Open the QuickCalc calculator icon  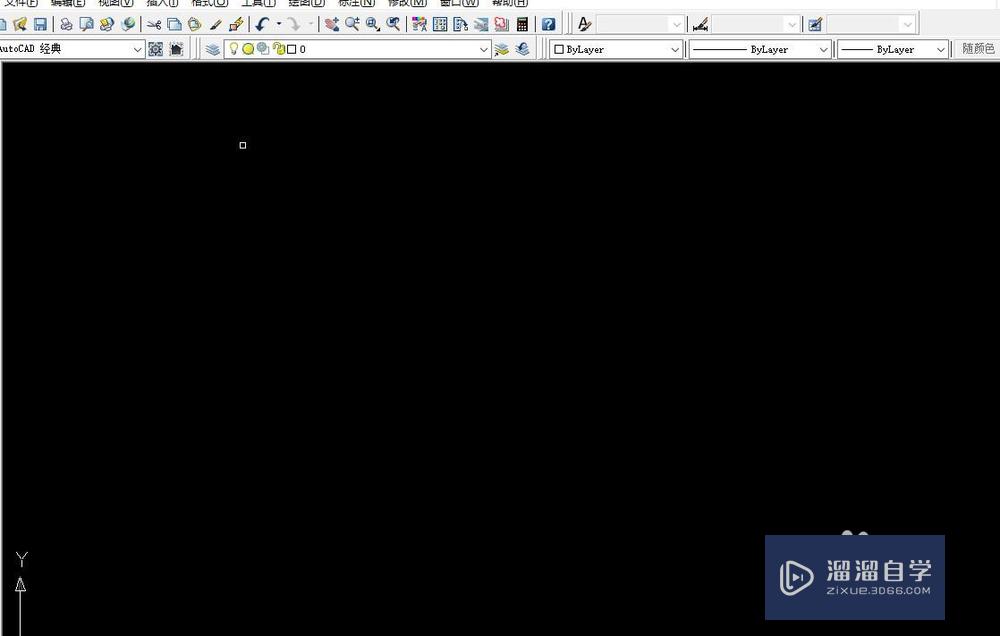[x=522, y=23]
